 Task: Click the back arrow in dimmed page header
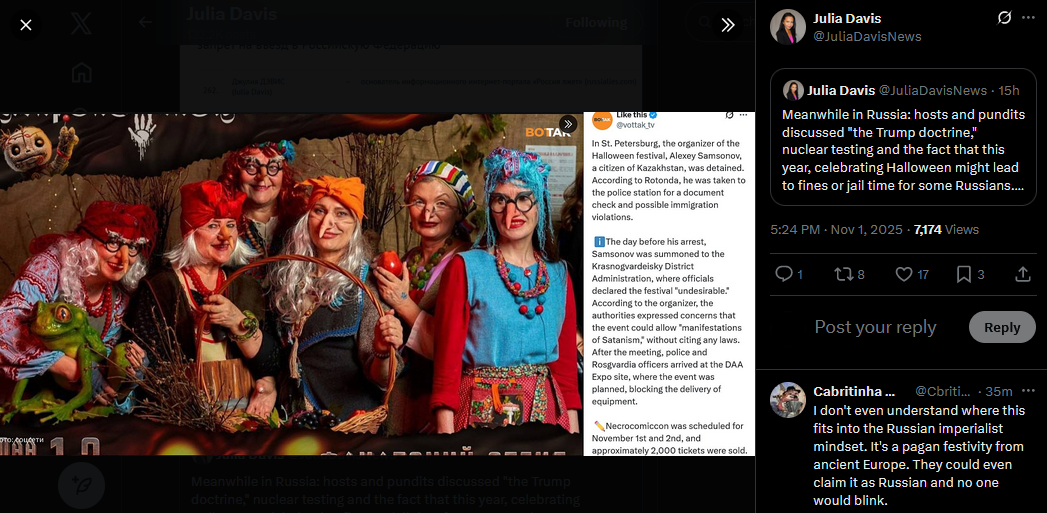click(145, 22)
